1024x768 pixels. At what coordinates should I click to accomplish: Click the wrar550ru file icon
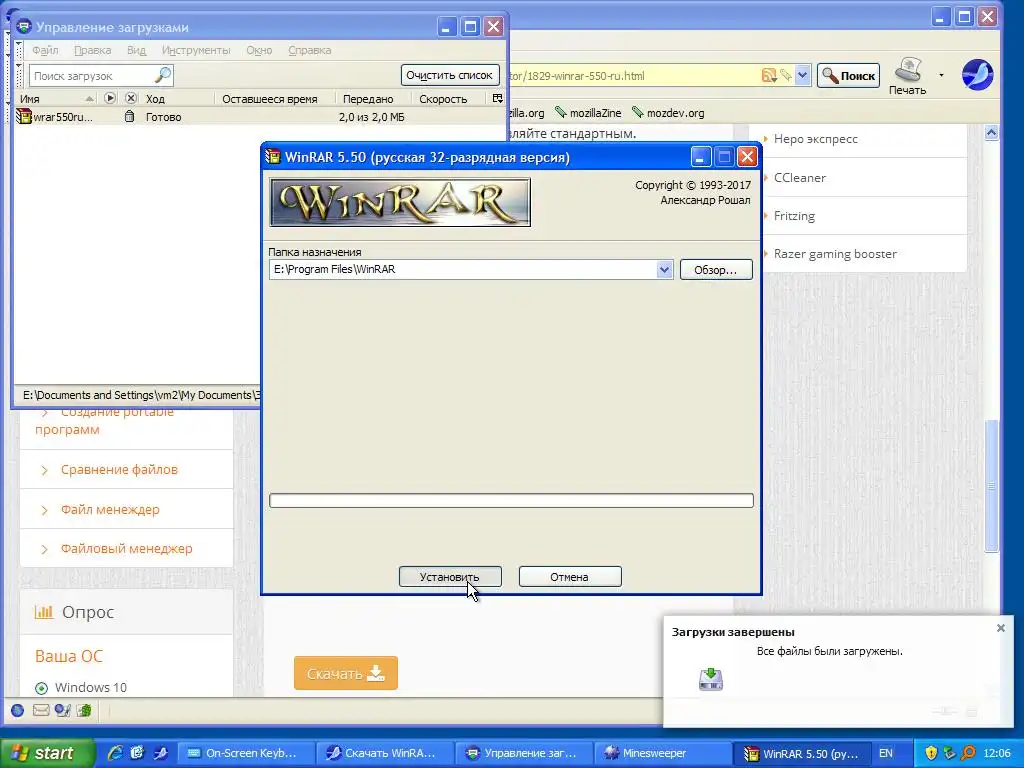pyautogui.click(x=24, y=117)
